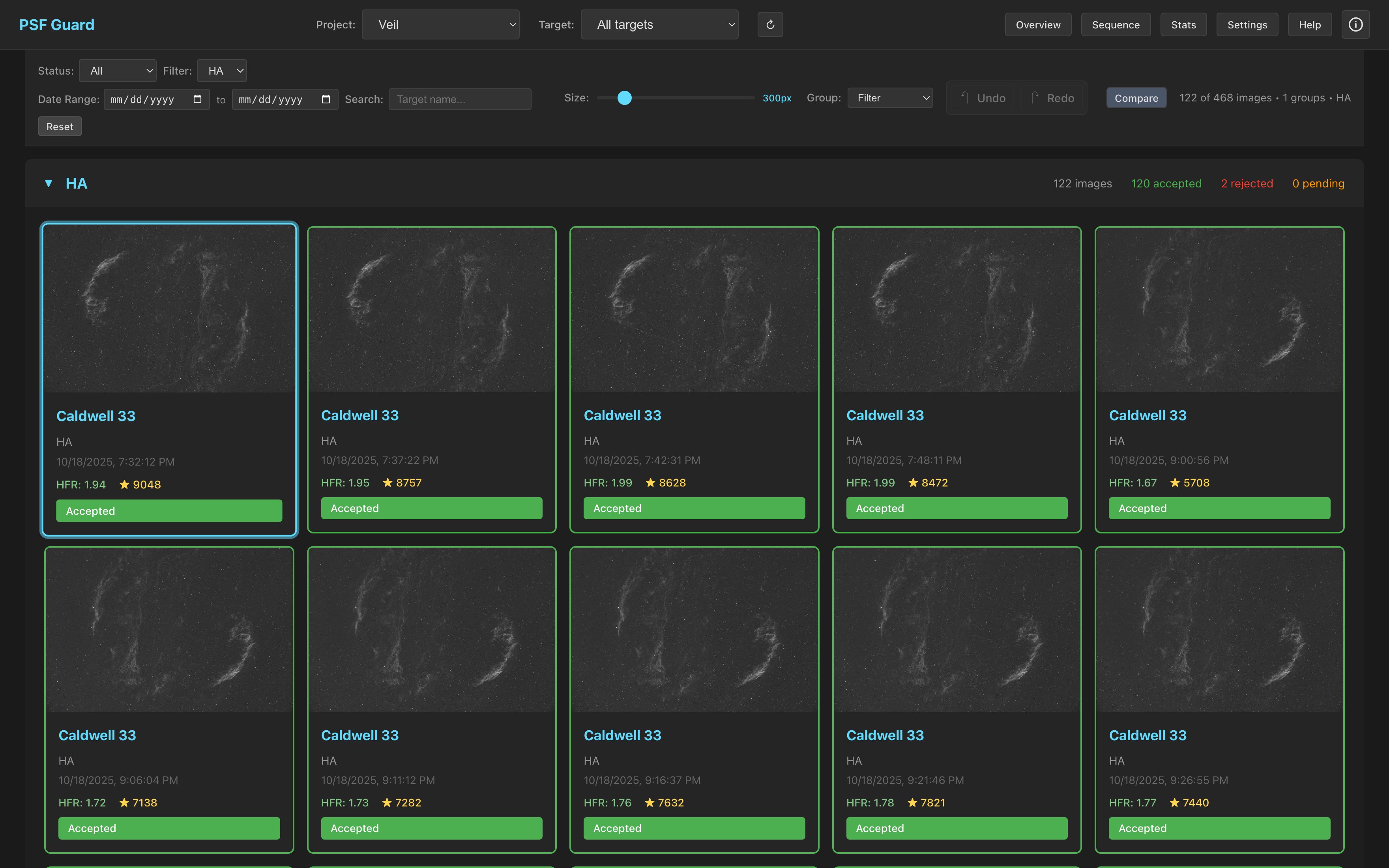Viewport: 1389px width, 868px height.
Task: Toggle Accepted status on HFR 1.78 card
Action: tap(957, 829)
